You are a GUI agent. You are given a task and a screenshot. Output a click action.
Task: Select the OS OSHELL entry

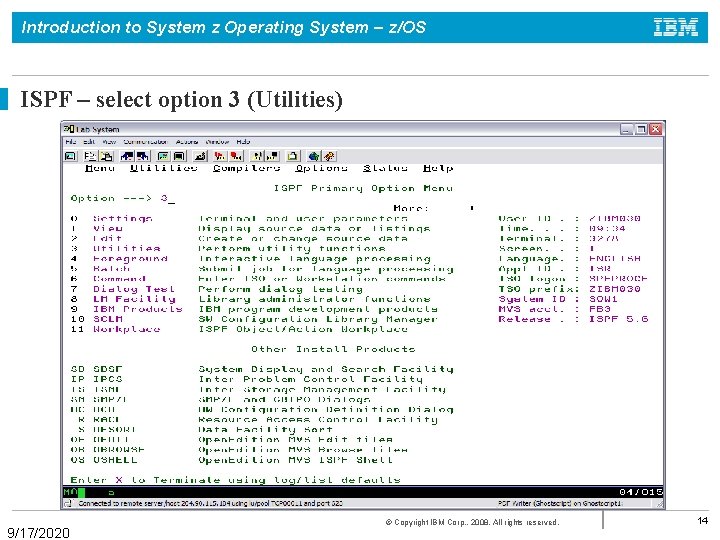[104, 461]
